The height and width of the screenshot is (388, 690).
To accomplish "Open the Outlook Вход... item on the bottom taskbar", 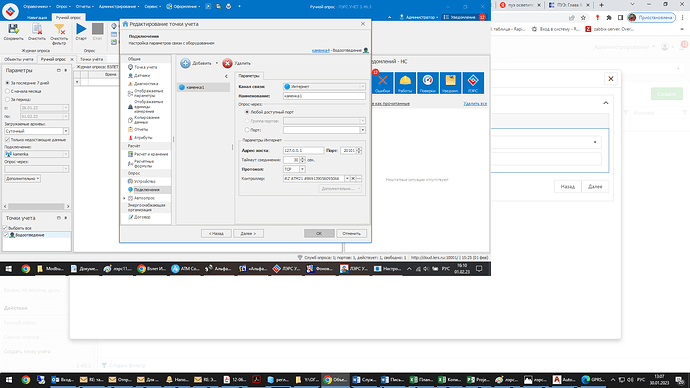I will (x=62, y=380).
